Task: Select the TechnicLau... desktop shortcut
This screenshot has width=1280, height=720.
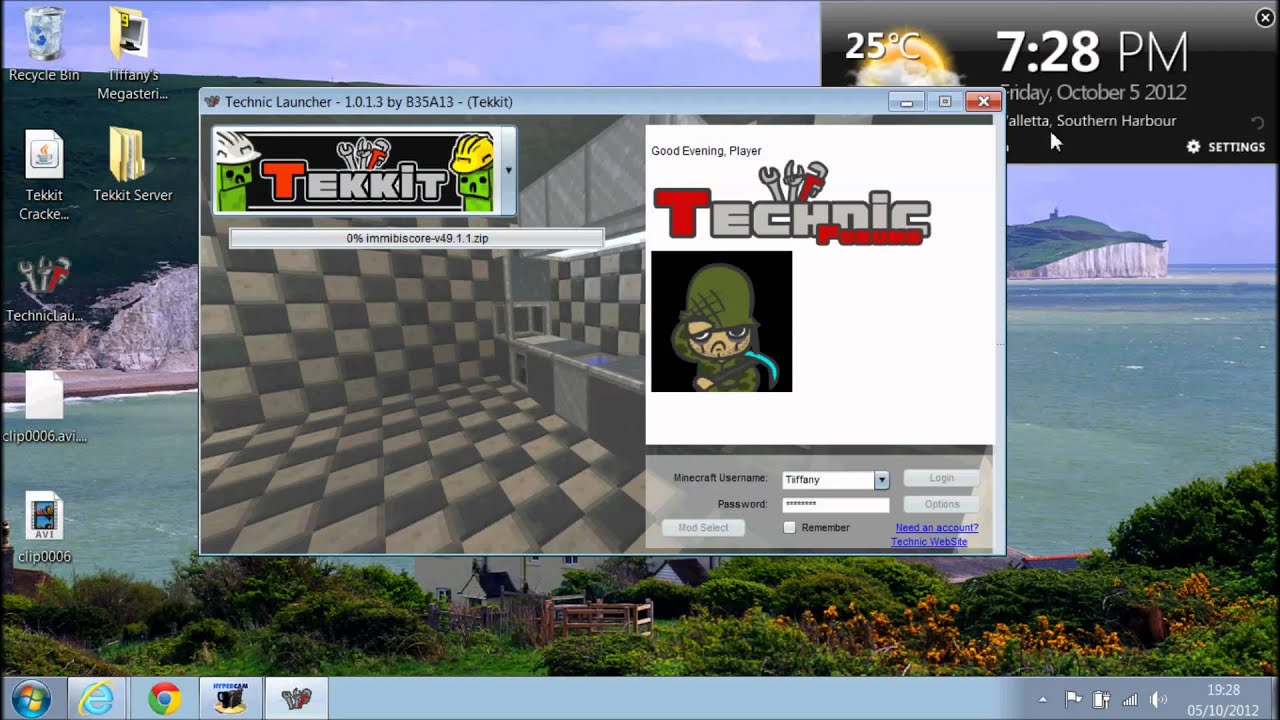Action: (44, 289)
